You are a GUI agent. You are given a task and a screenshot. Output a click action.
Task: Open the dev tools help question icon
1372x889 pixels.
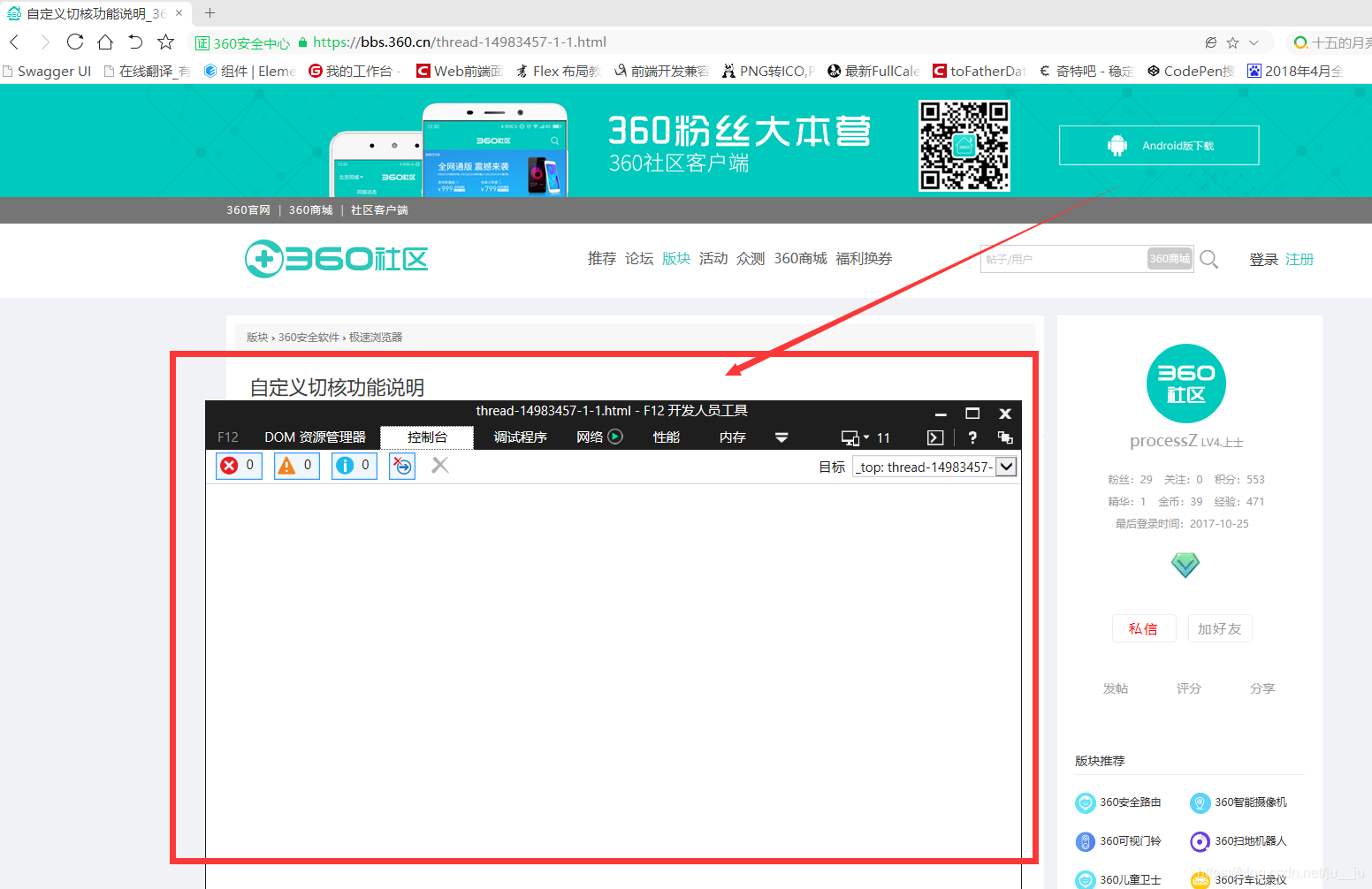point(972,437)
